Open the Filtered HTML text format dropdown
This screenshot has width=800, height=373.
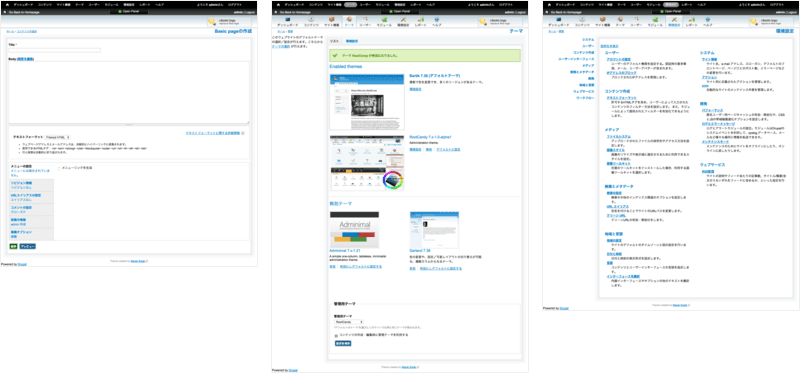click(57, 137)
